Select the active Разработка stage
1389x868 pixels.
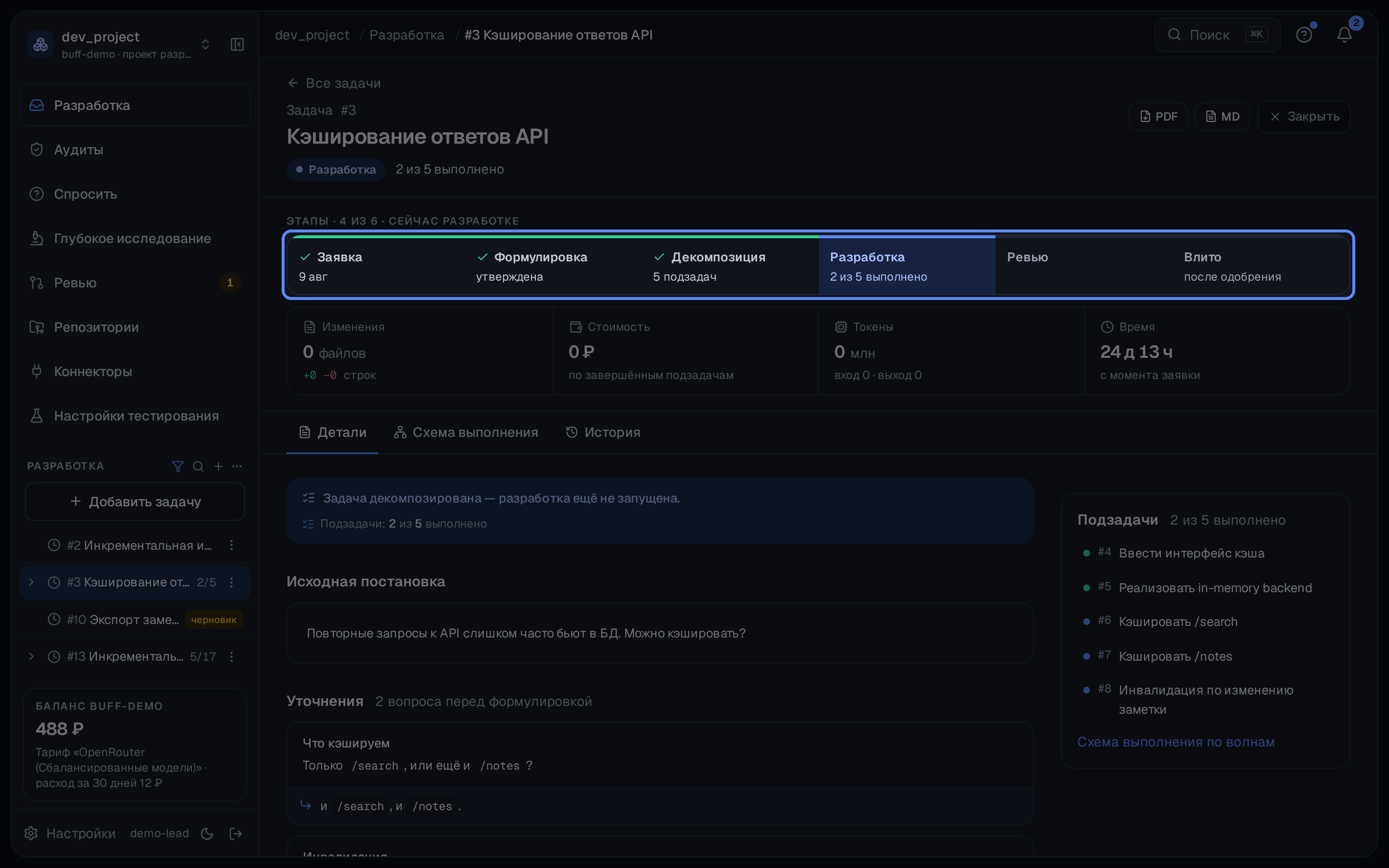907,266
